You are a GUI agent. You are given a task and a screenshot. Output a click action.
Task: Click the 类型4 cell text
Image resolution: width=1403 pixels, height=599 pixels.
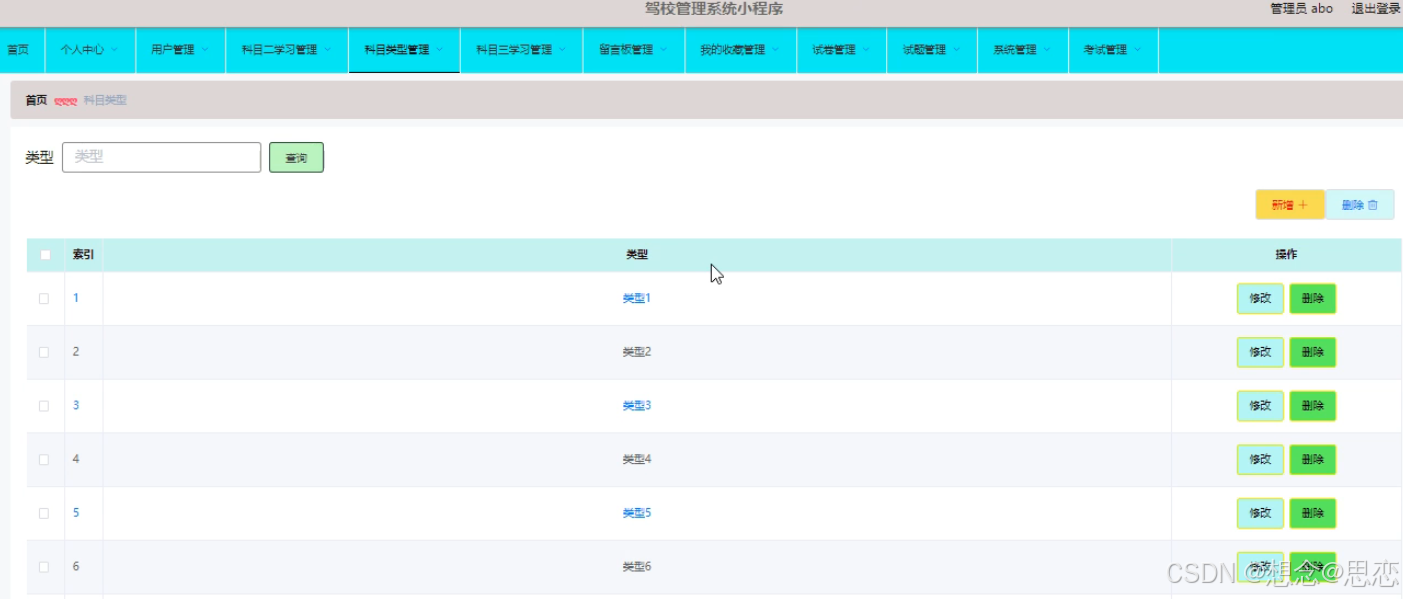tap(637, 459)
